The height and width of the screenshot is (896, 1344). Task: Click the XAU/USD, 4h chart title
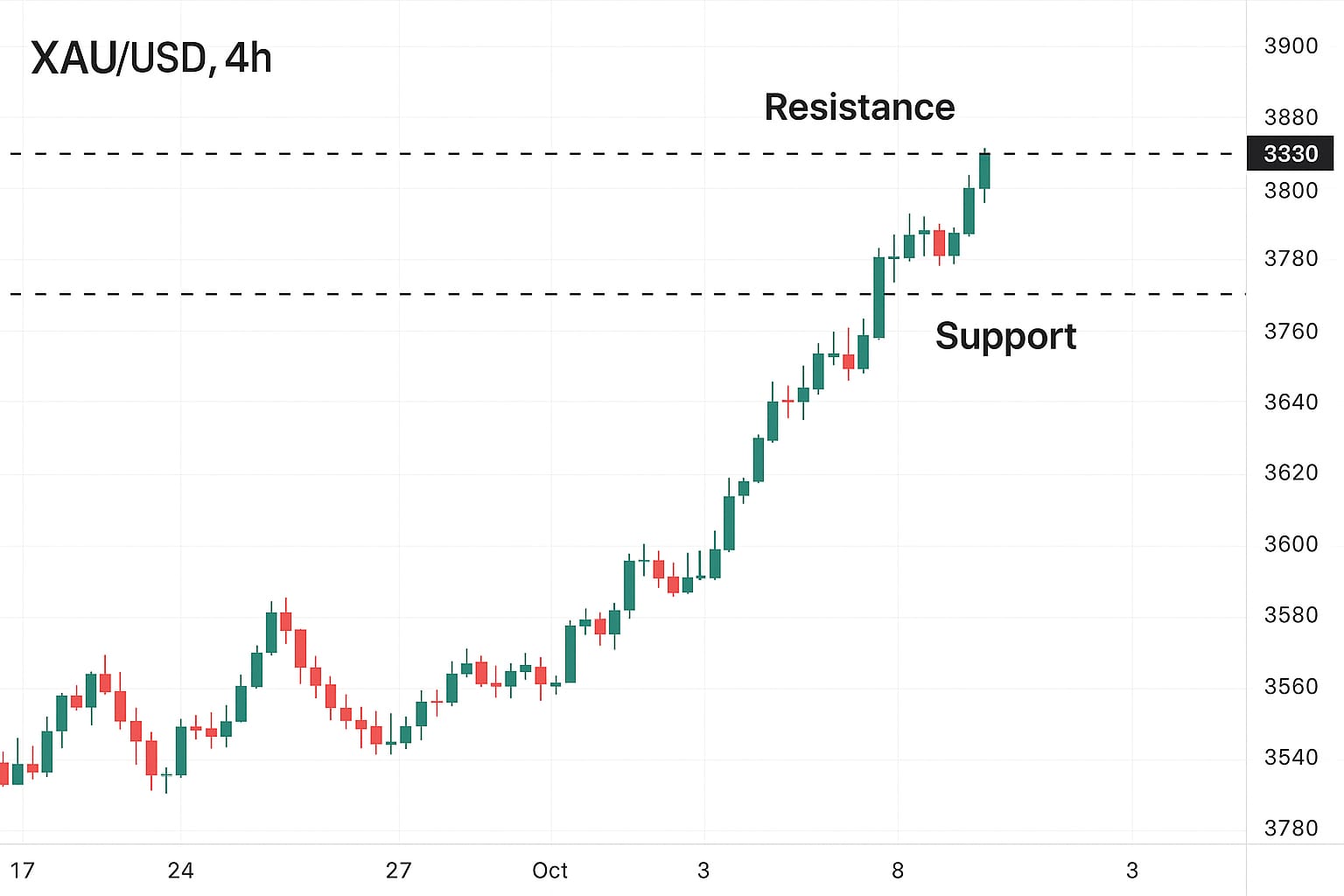[x=151, y=59]
